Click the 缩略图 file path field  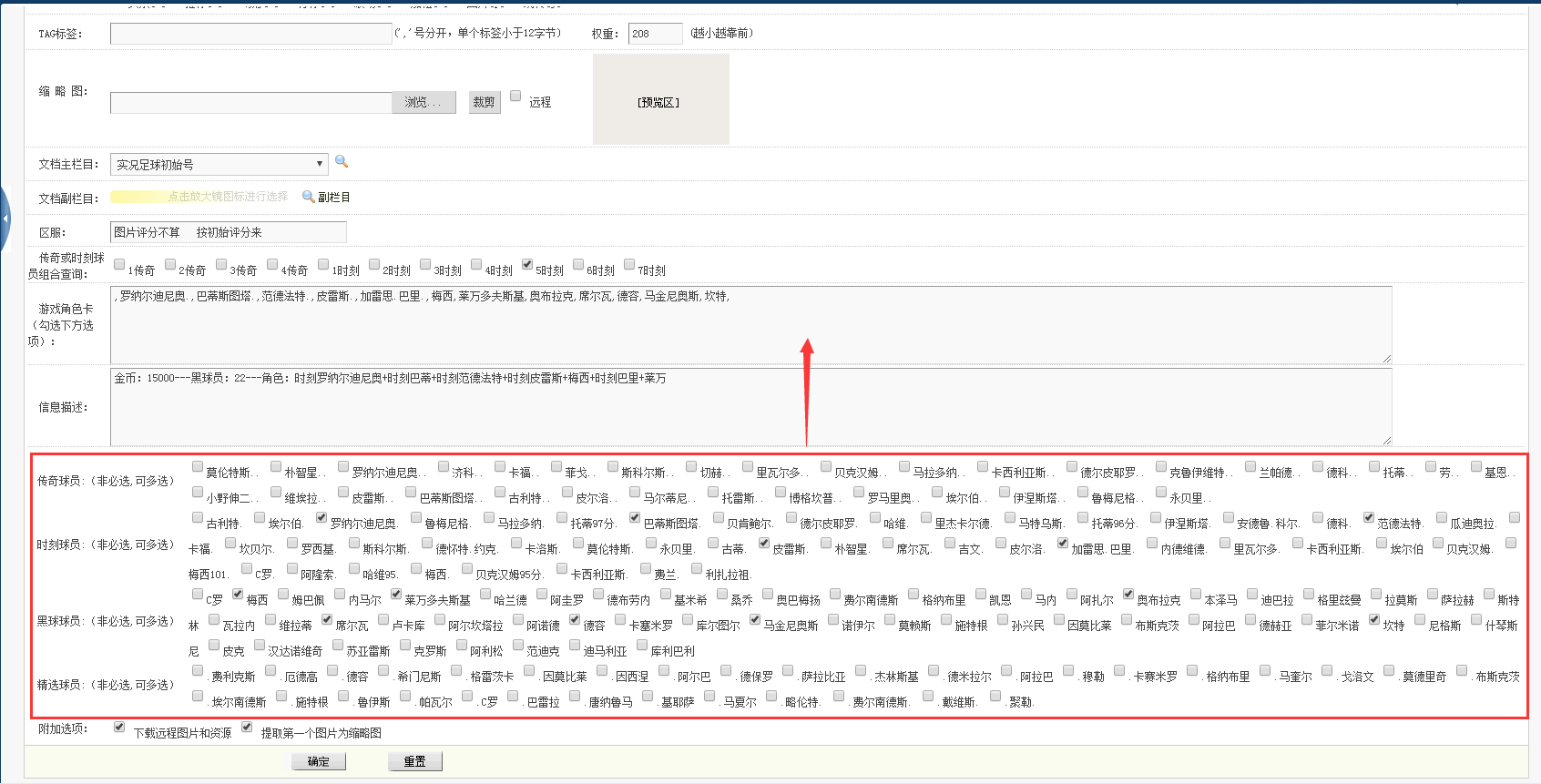pyautogui.click(x=251, y=102)
